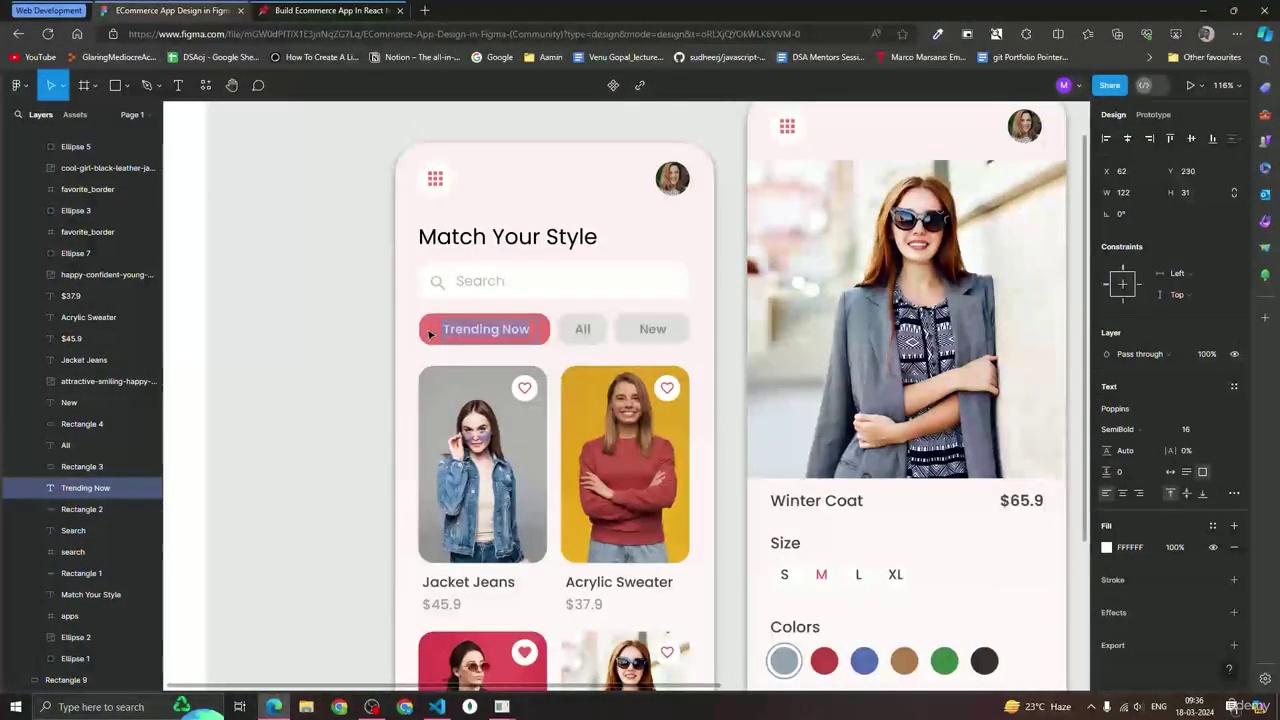Image resolution: width=1280 pixels, height=720 pixels.
Task: Open fill style library icon
Action: tap(1213, 526)
